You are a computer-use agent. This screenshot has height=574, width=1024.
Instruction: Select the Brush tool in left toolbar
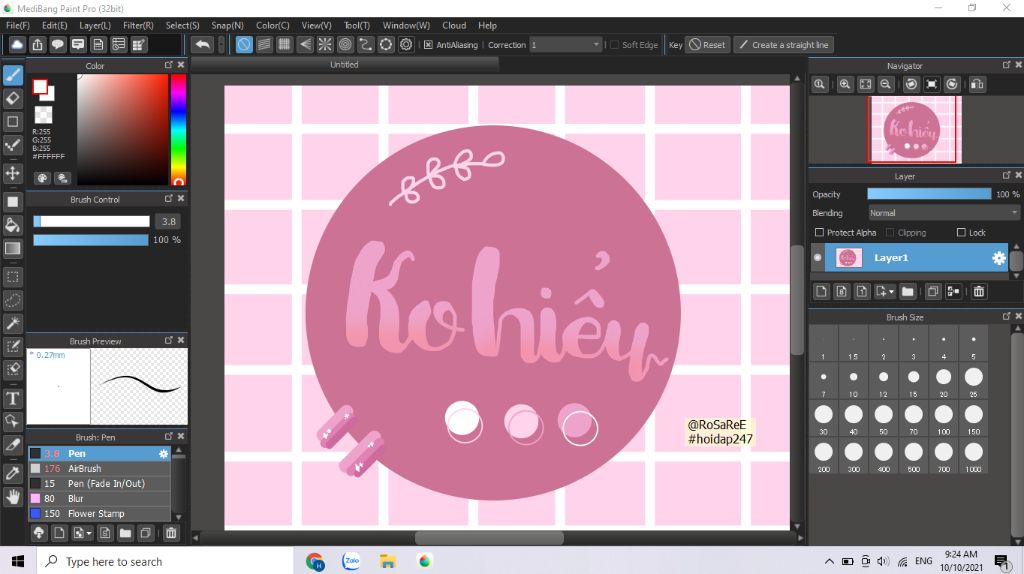point(12,75)
